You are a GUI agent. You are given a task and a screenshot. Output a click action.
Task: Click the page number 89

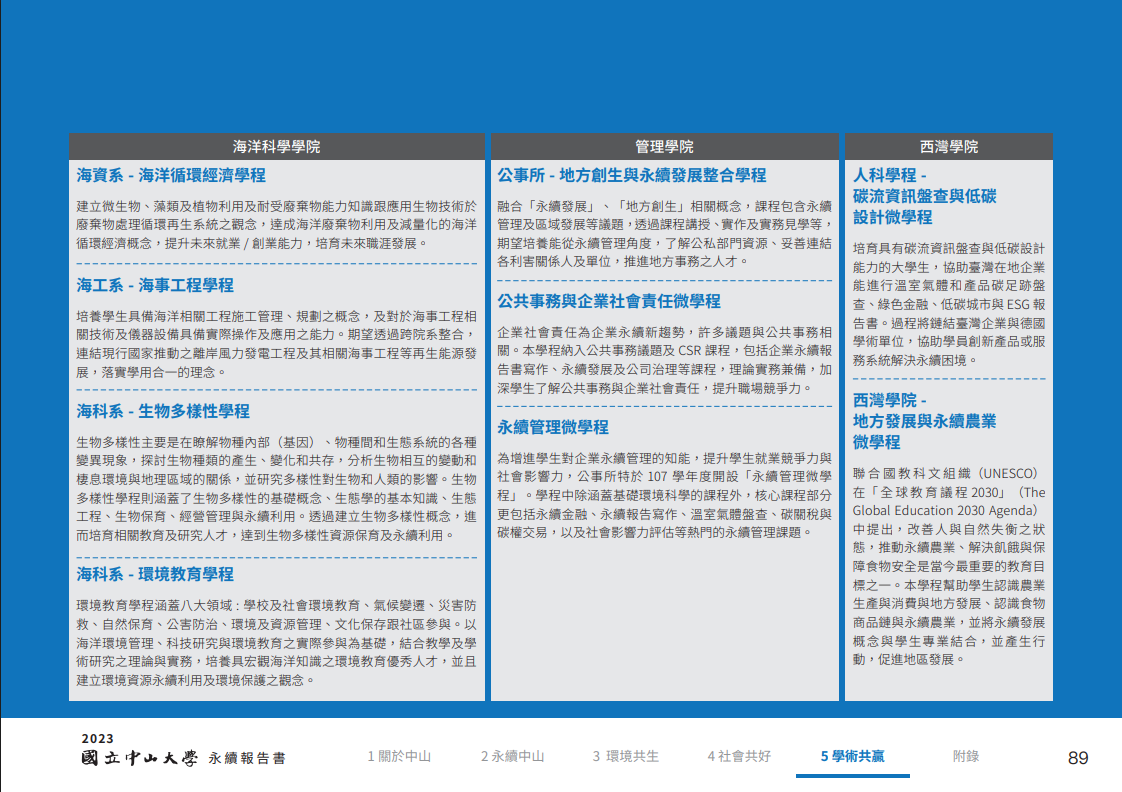click(1078, 758)
